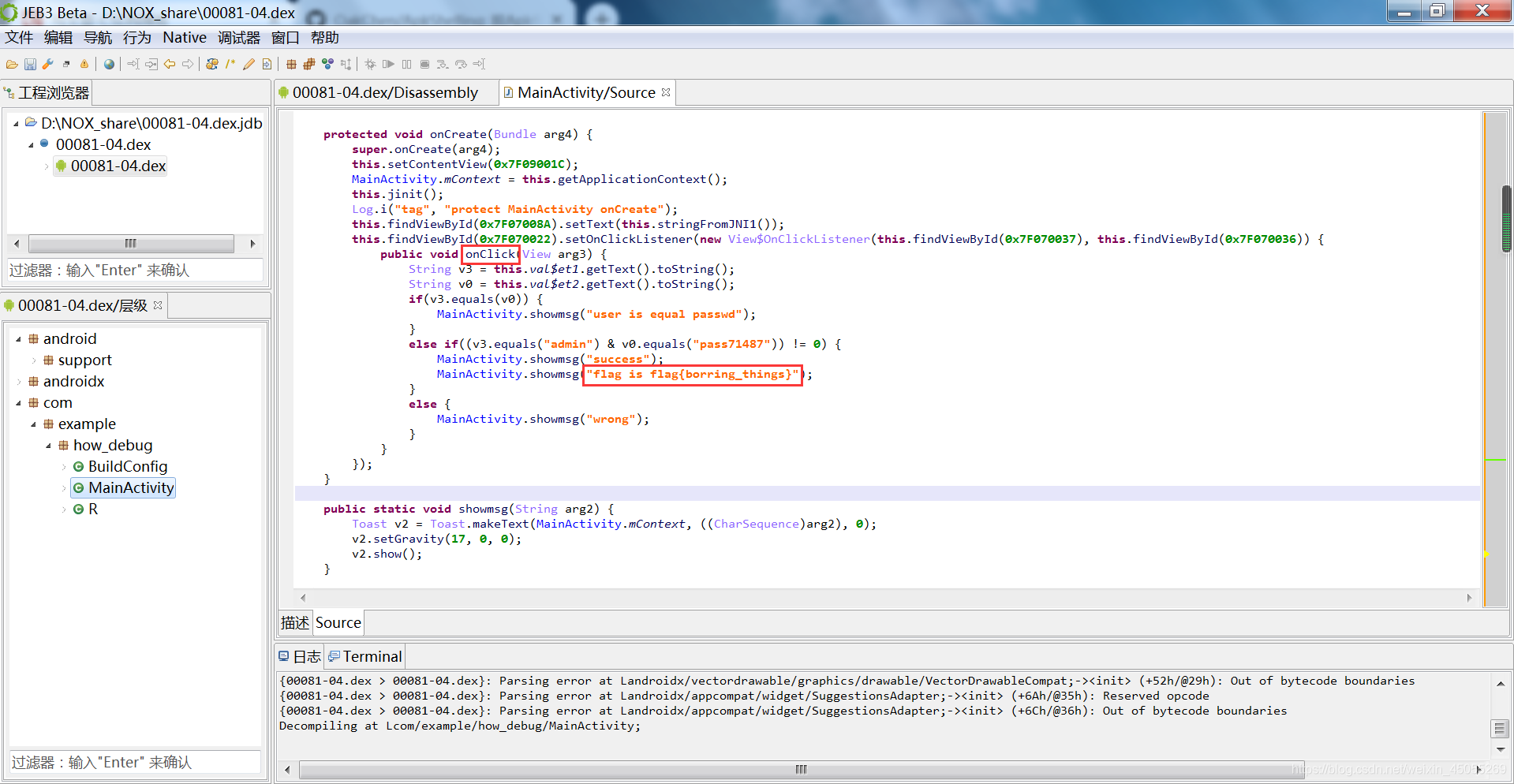The height and width of the screenshot is (784, 1514).
Task: Switch to the 00081-04.dex/Disassembly tab
Action: 385,93
